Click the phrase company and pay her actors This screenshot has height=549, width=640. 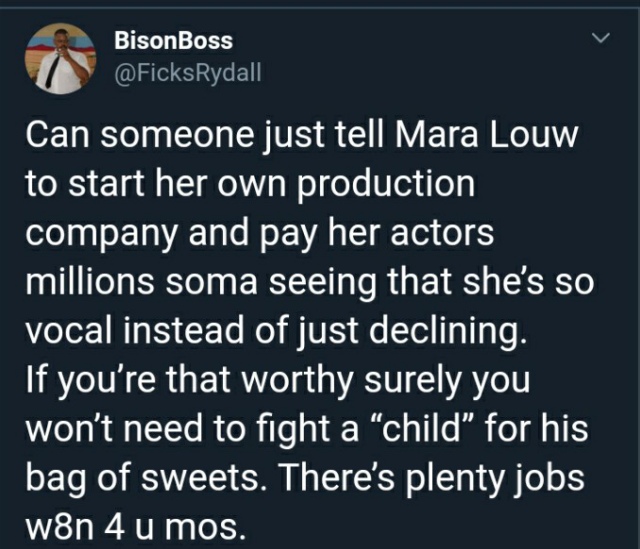click(x=260, y=234)
